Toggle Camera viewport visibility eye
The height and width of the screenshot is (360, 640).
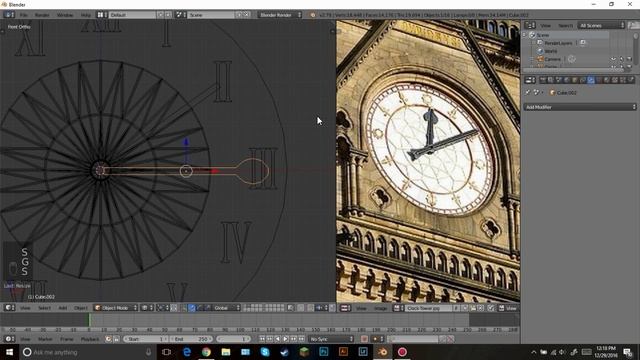click(613, 59)
